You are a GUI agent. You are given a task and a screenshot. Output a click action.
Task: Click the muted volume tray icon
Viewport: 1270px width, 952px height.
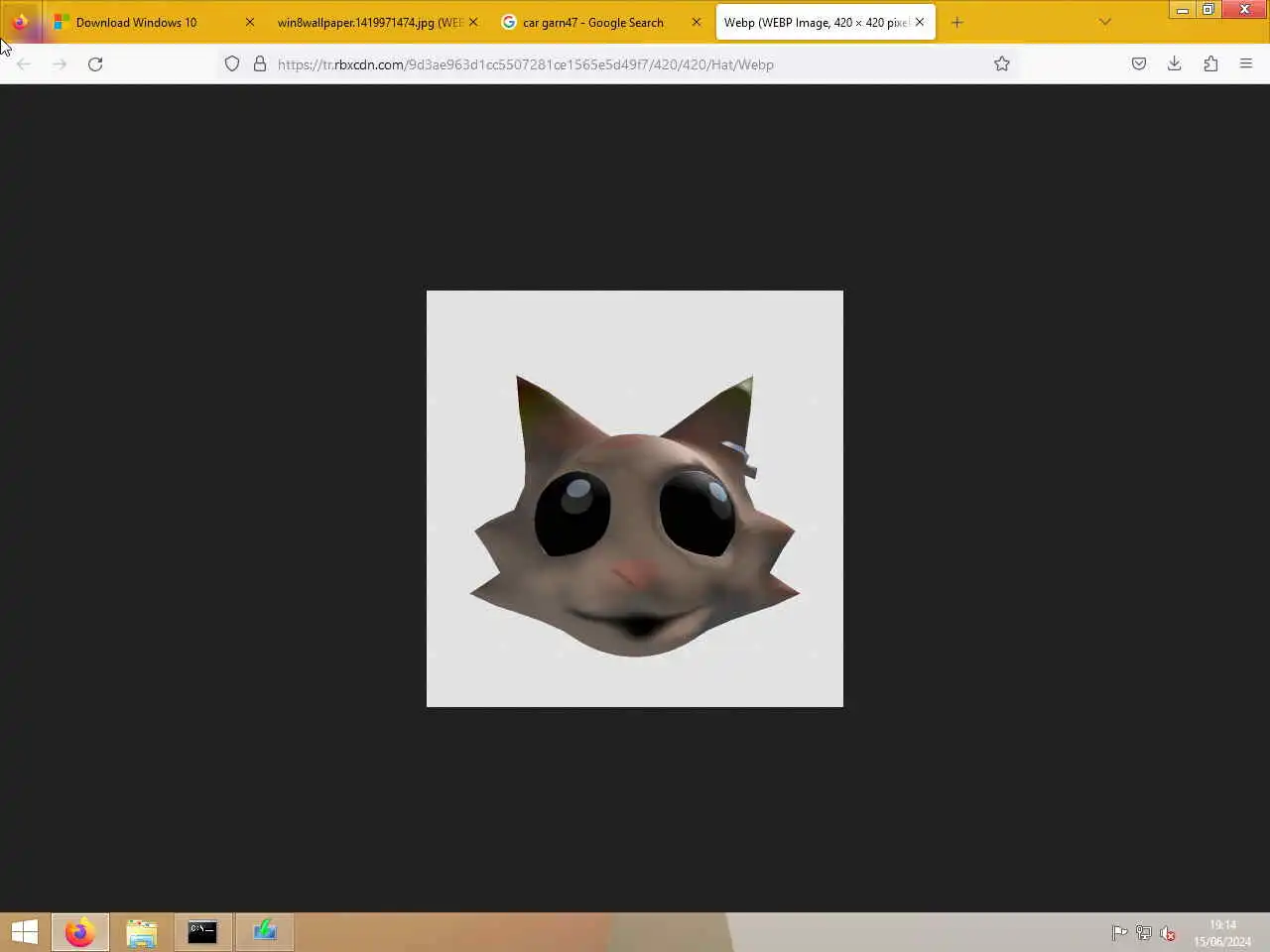[x=1168, y=933]
